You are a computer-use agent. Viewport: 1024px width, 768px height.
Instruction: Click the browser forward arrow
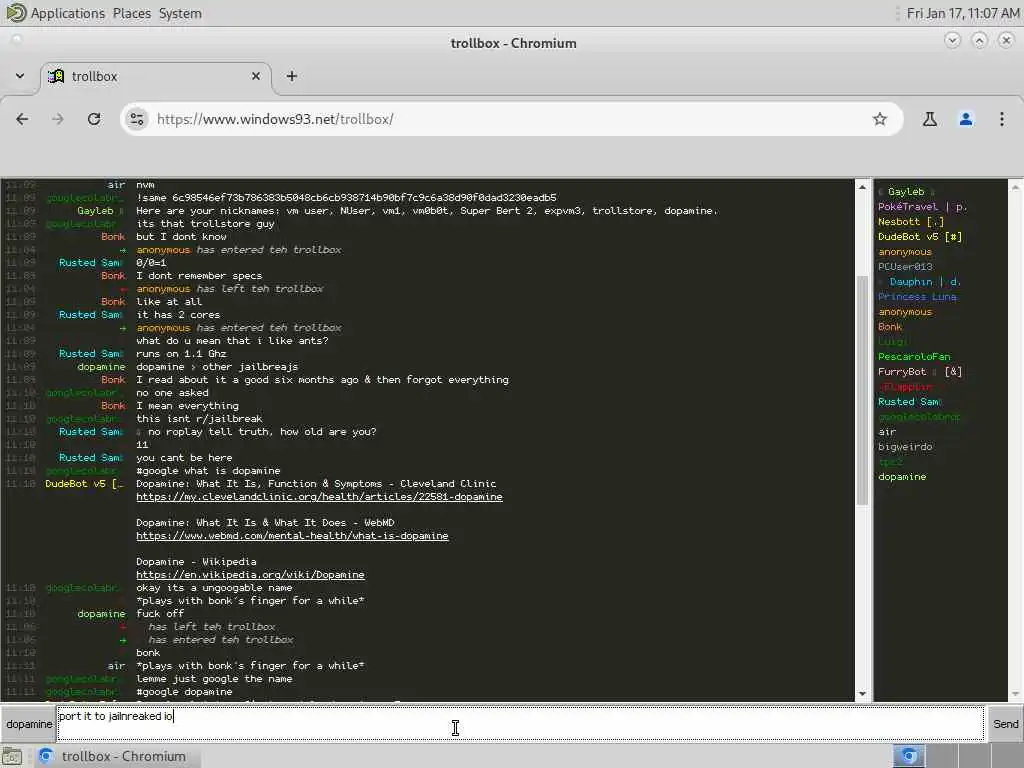pyautogui.click(x=58, y=119)
